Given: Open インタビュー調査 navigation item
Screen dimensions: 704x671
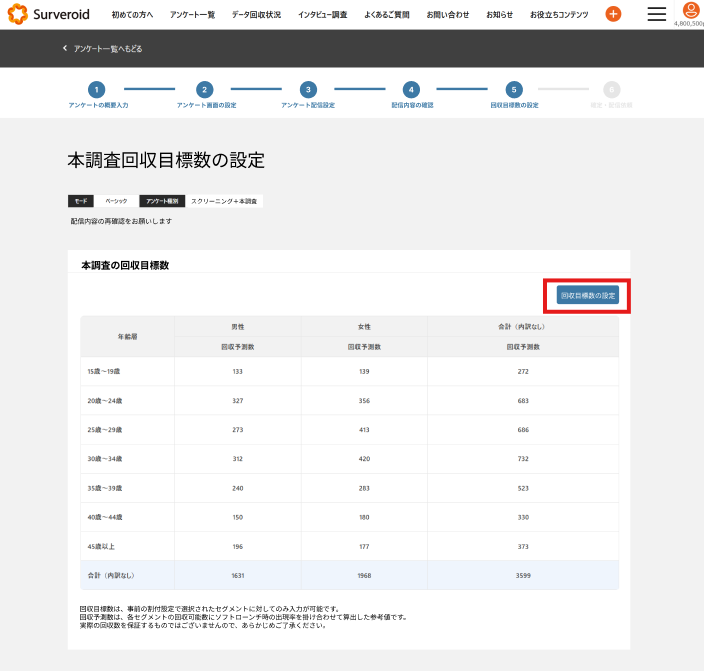Looking at the screenshot, I should point(322,15).
